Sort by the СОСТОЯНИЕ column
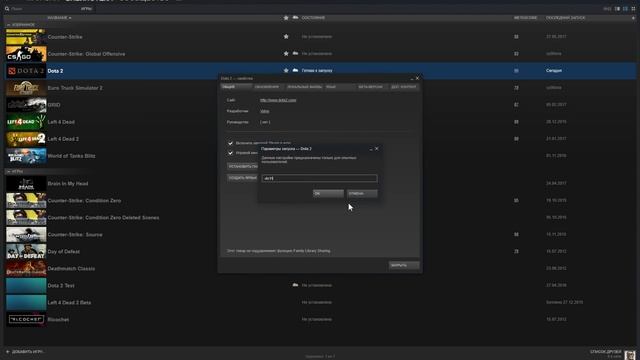Viewport: 640px width, 360px height. click(313, 18)
